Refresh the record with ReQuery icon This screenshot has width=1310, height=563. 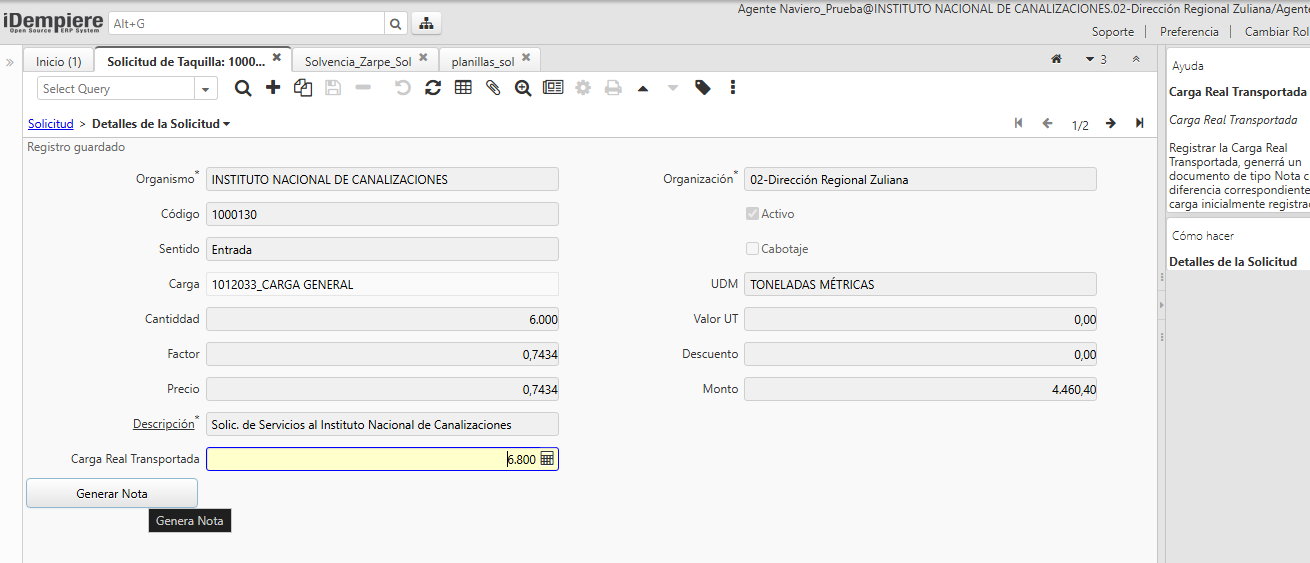433,88
